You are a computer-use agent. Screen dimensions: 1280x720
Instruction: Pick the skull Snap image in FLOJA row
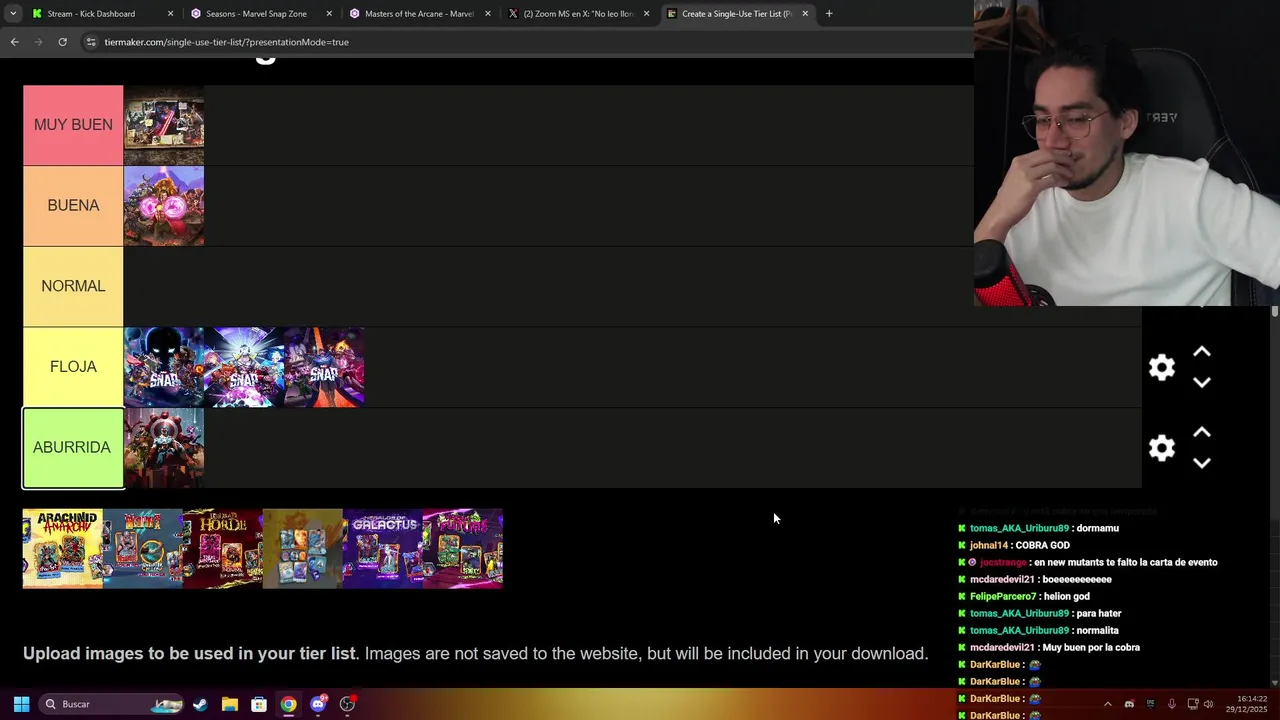point(164,367)
